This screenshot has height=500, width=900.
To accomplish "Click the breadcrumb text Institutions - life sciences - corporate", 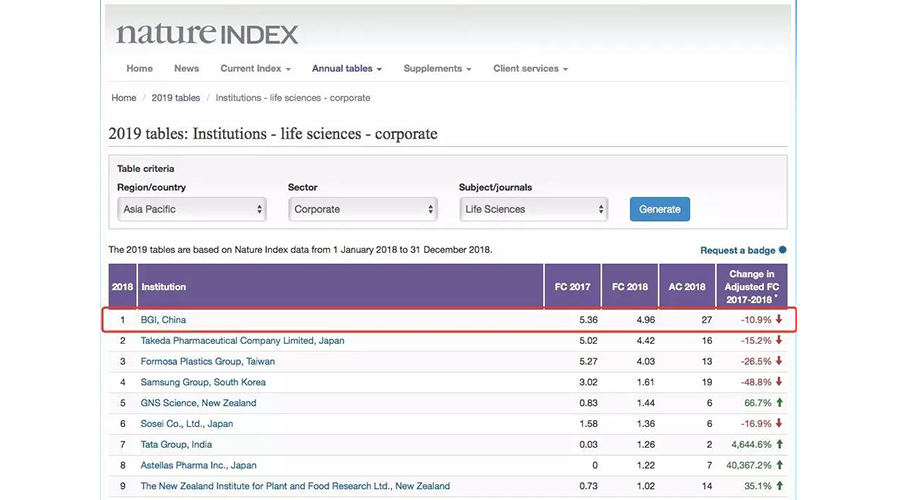I will click(x=293, y=98).
